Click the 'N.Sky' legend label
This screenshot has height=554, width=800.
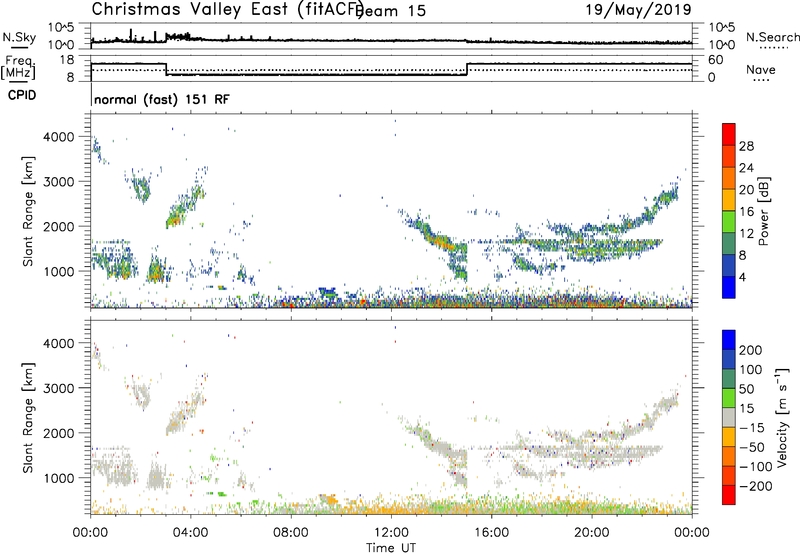click(19, 37)
